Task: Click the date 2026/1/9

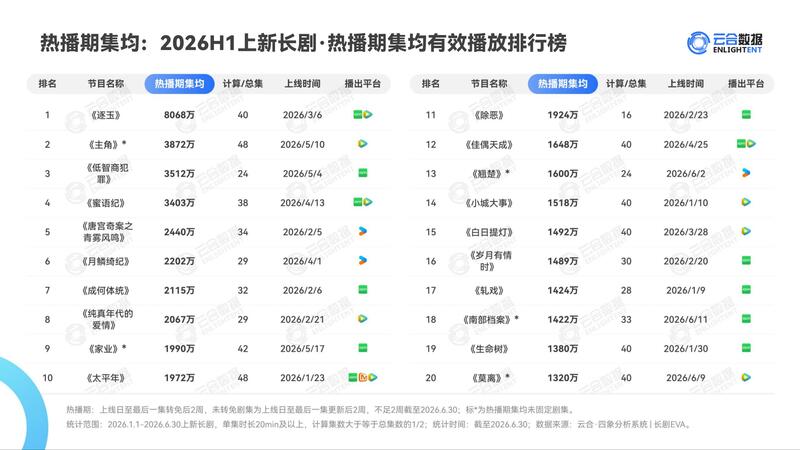Action: (686, 290)
